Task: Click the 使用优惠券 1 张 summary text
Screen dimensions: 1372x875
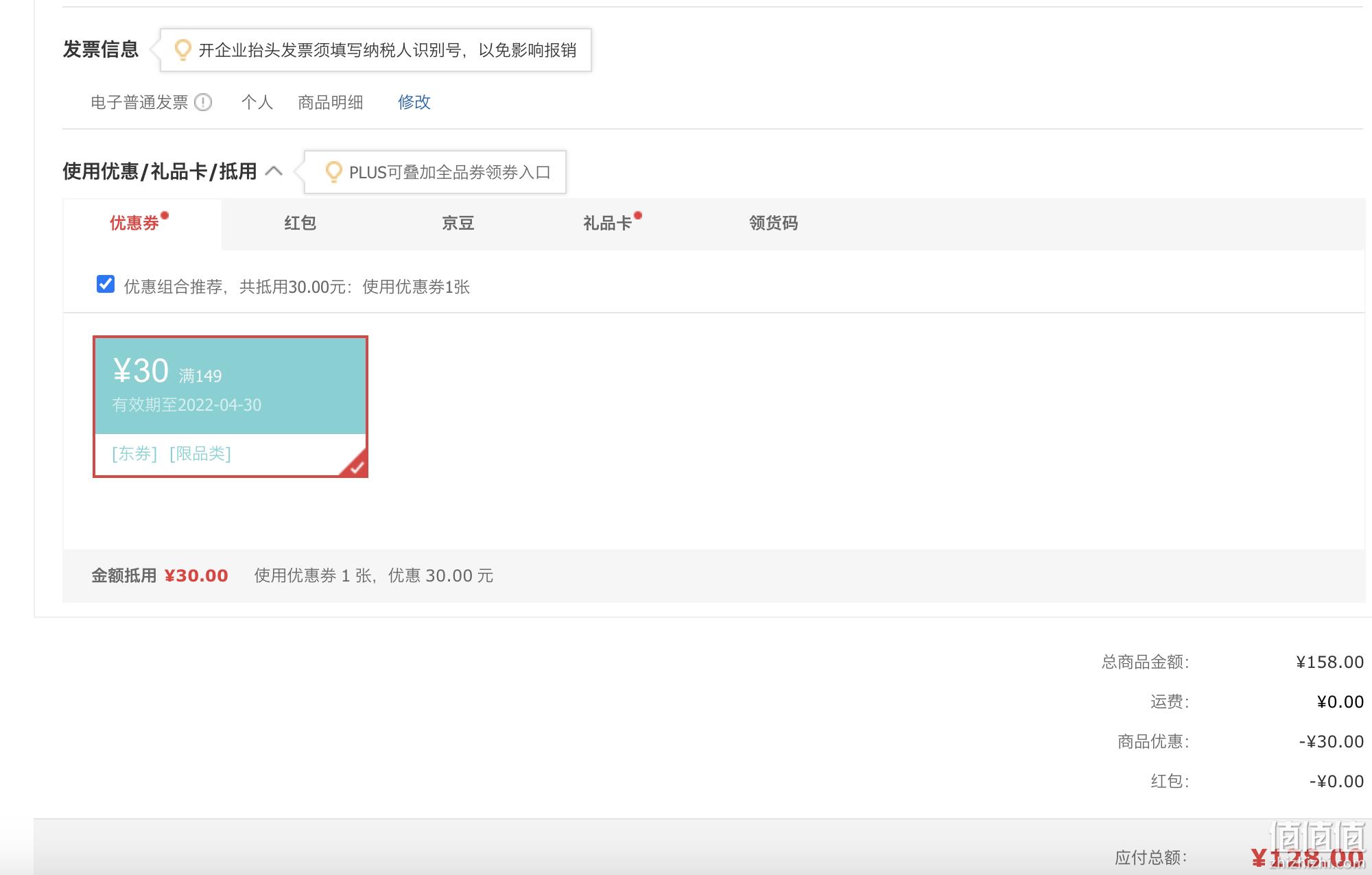Action: click(374, 575)
